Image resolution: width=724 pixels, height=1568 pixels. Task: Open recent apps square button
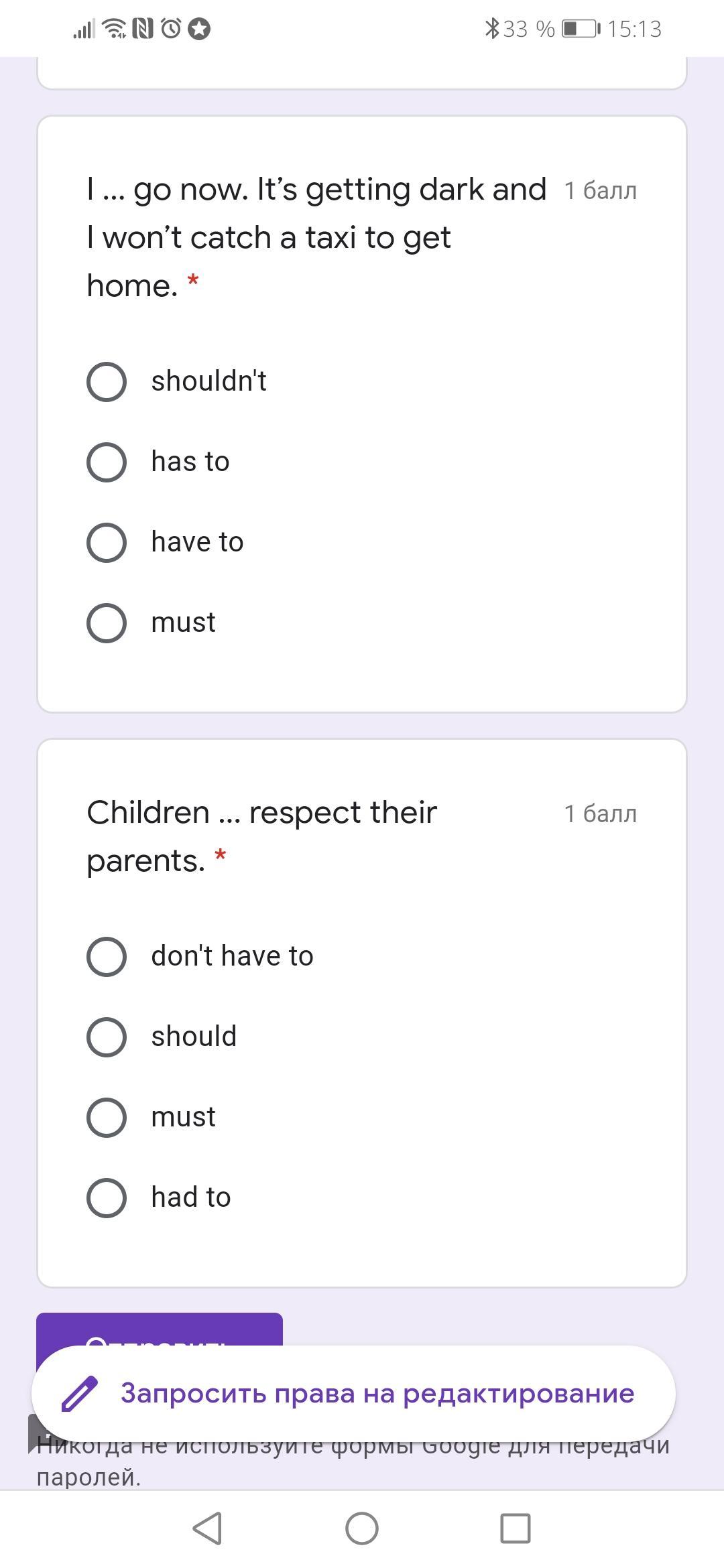[516, 1528]
